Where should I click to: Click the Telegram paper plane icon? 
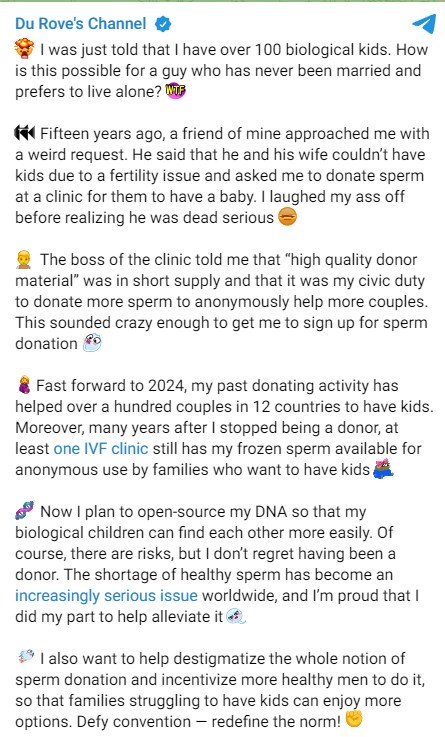point(424,24)
